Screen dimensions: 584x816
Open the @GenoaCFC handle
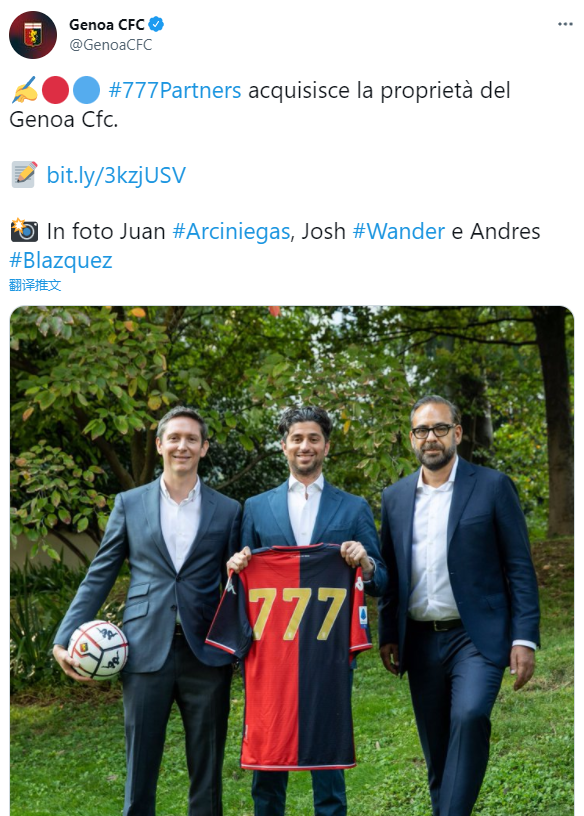(x=111, y=45)
